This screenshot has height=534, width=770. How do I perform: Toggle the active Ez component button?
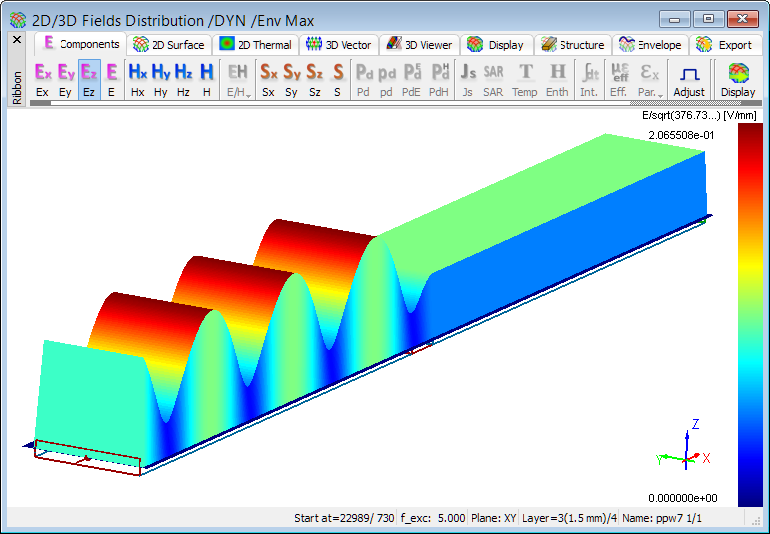89,78
